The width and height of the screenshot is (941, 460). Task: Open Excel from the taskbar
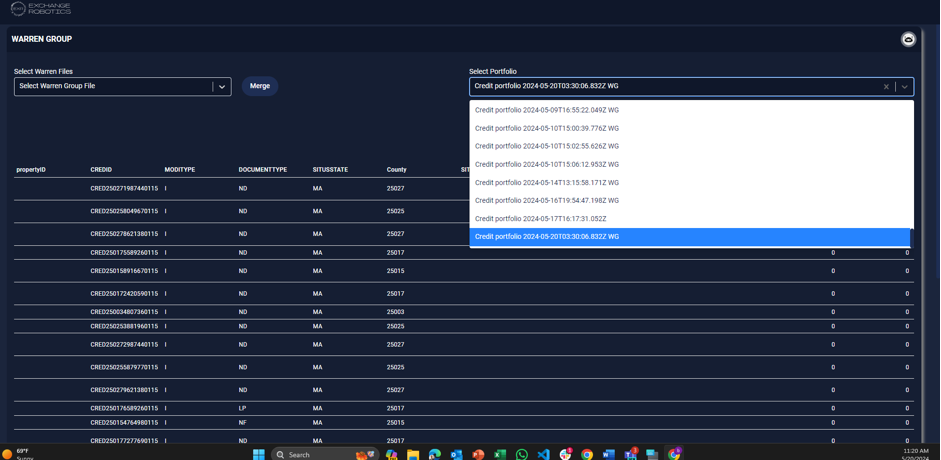[500, 454]
